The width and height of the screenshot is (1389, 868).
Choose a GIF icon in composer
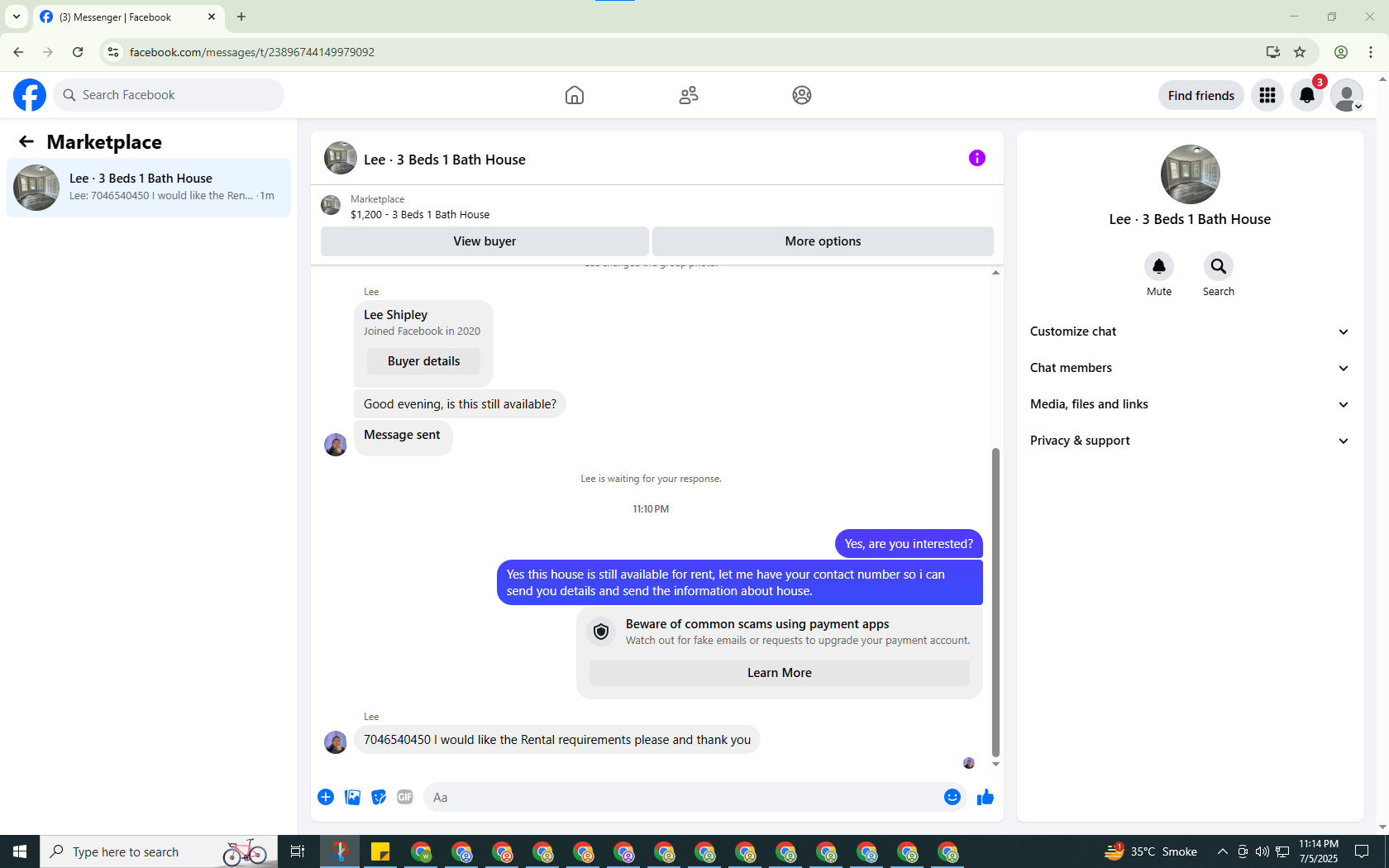tap(405, 797)
